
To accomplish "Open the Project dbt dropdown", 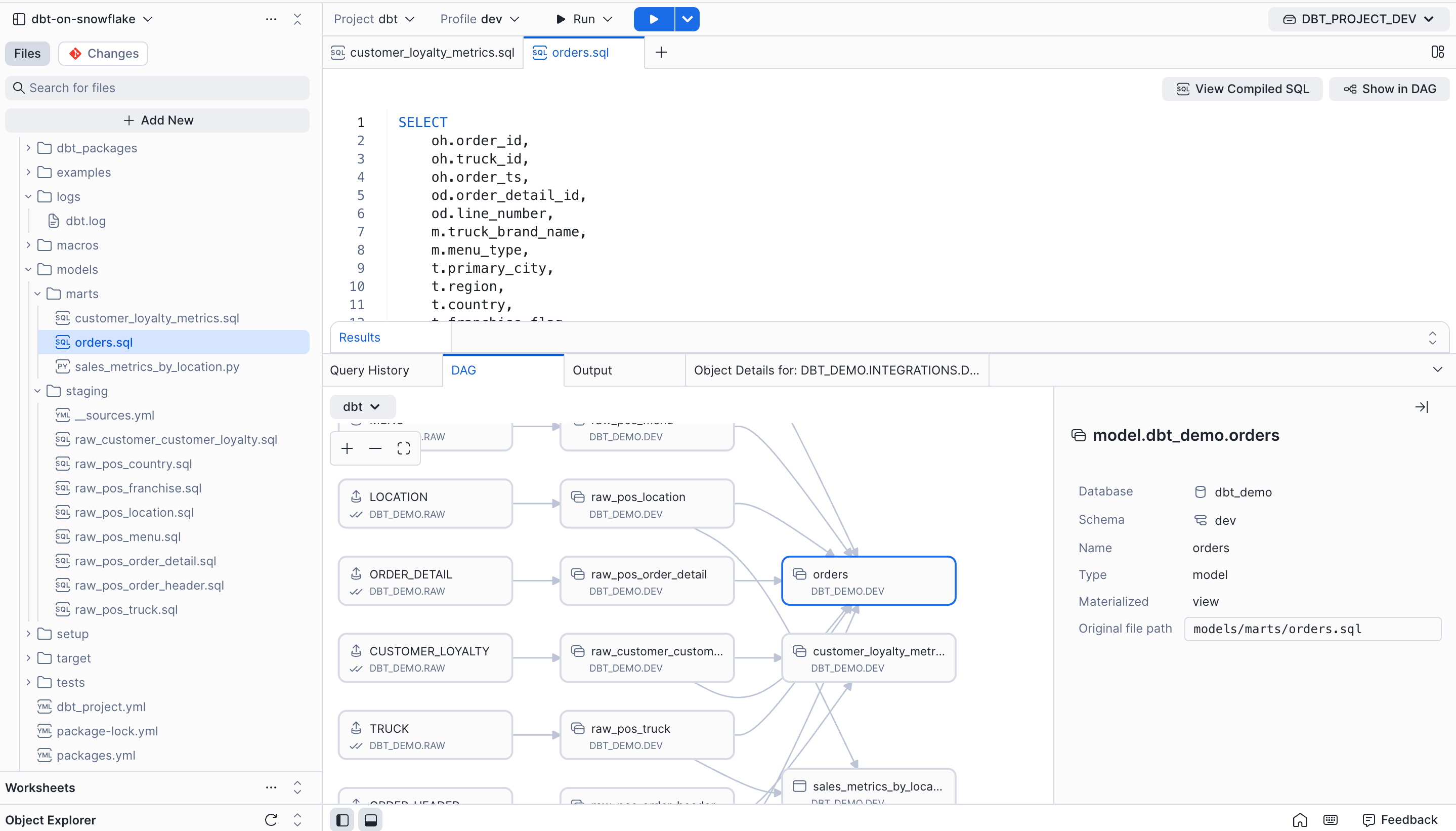I will 374,19.
